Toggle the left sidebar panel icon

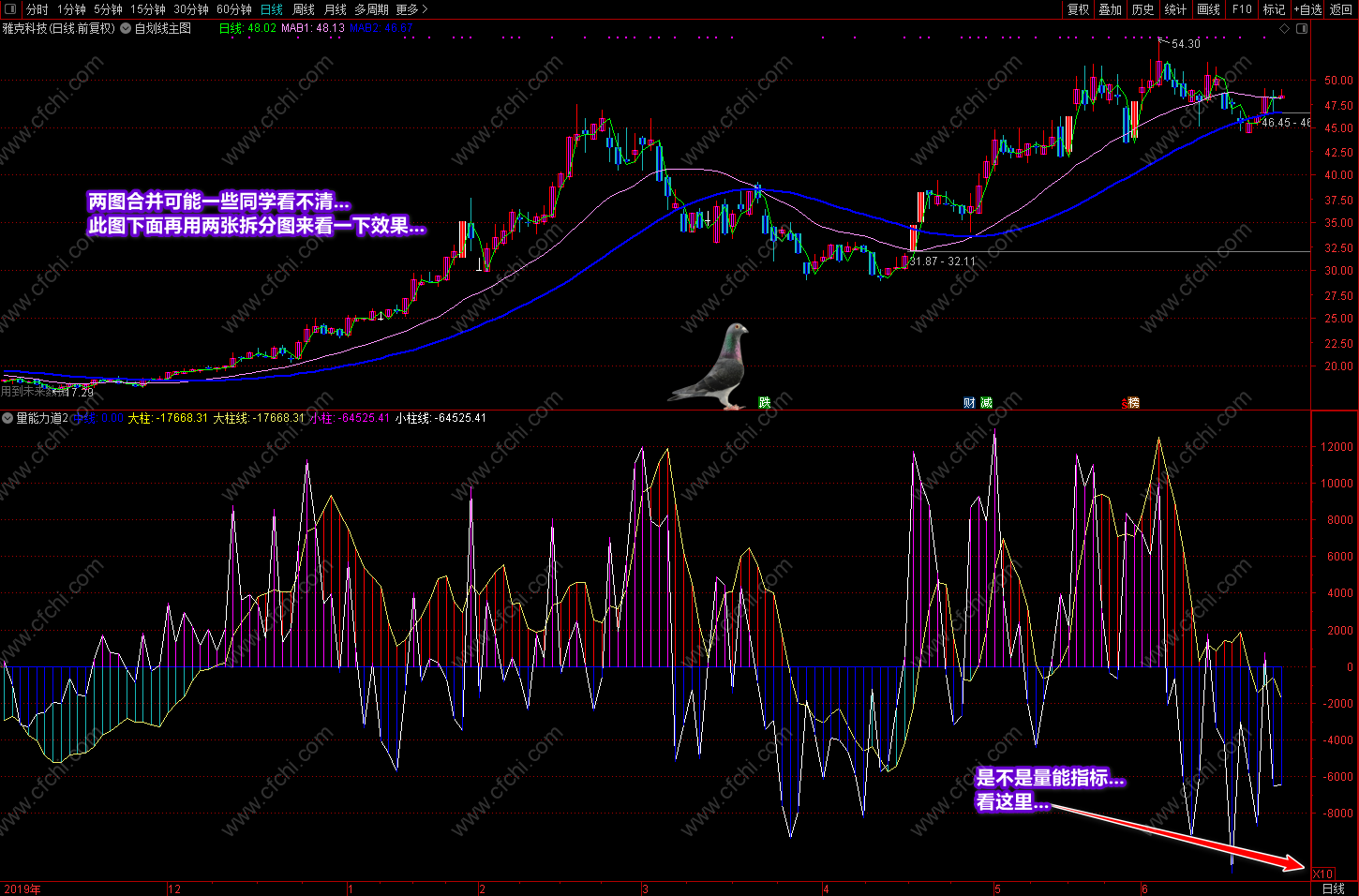10,9
